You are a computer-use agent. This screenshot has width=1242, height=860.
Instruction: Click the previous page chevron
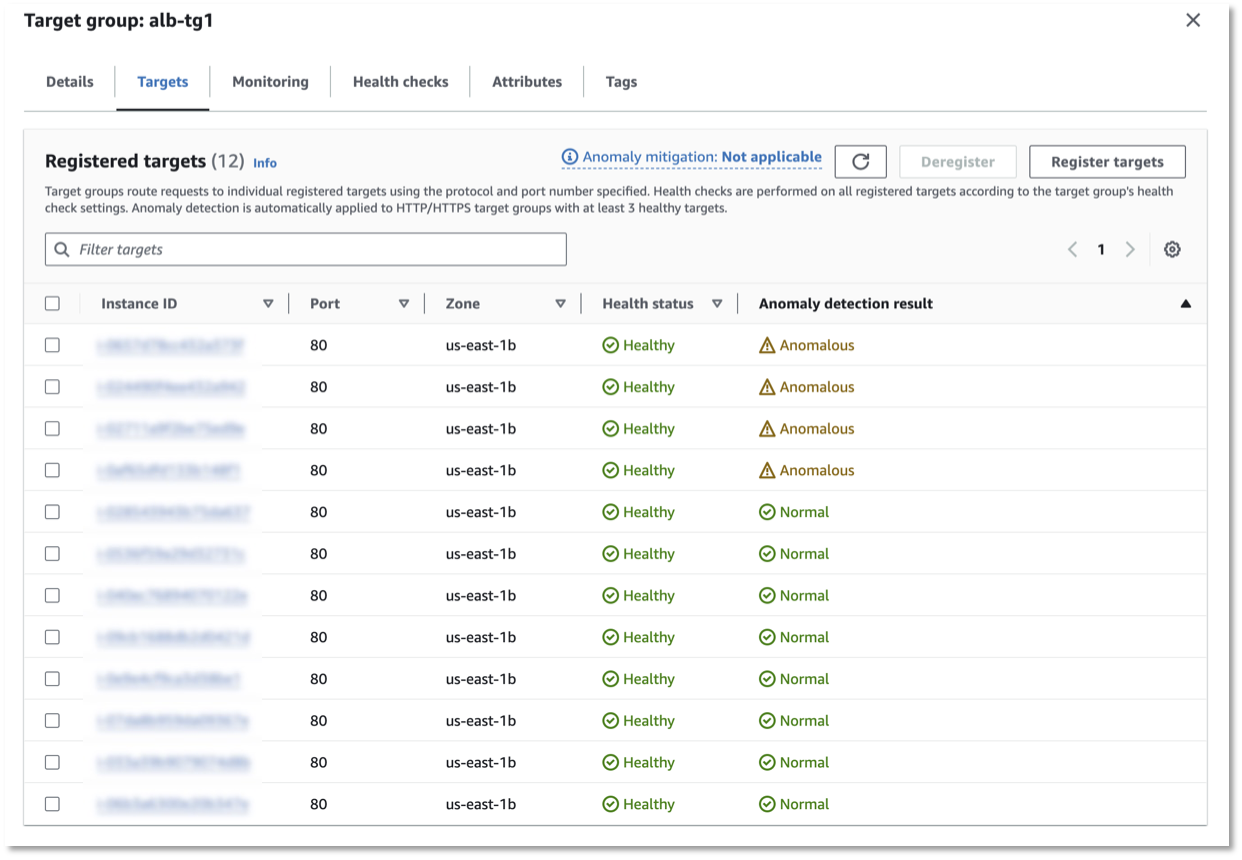(x=1072, y=249)
